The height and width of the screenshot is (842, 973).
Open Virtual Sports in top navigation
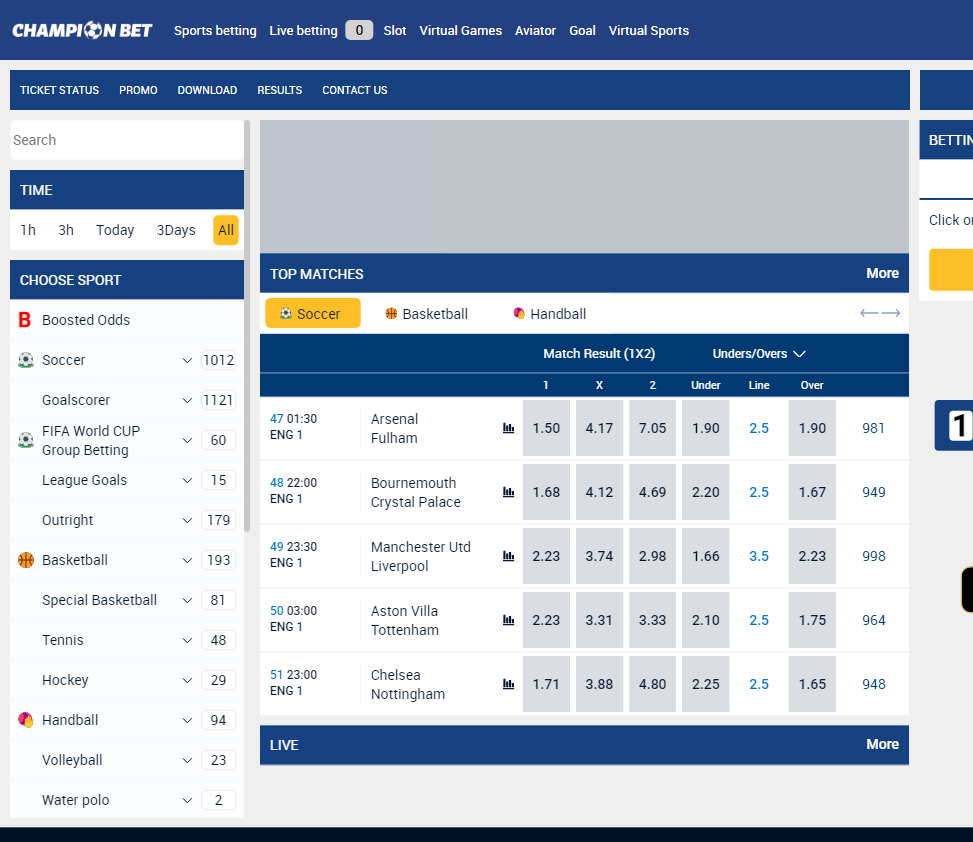[x=648, y=30]
